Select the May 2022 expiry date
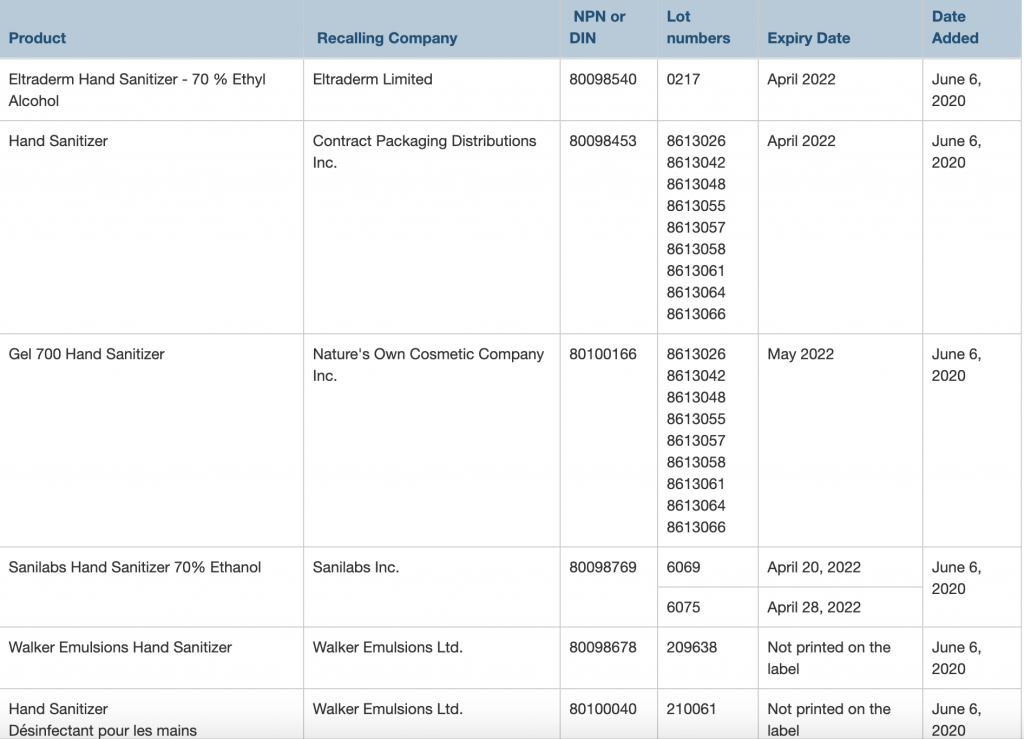 coord(800,354)
